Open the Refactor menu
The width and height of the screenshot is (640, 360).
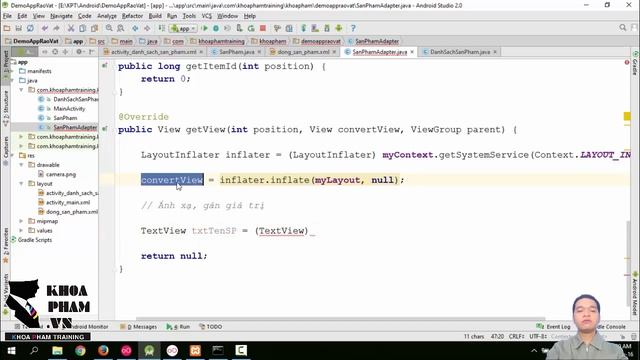(132, 16)
